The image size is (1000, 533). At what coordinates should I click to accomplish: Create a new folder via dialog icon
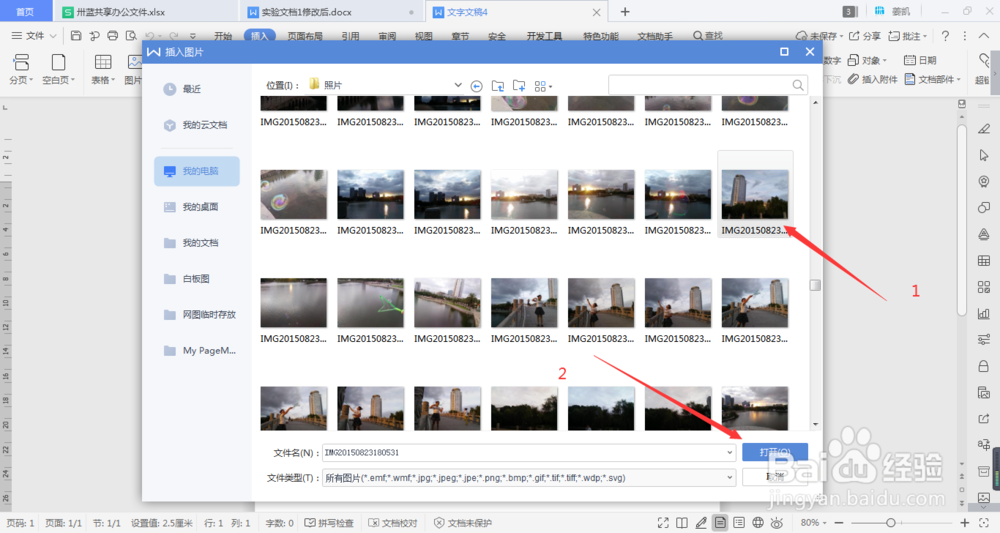519,85
